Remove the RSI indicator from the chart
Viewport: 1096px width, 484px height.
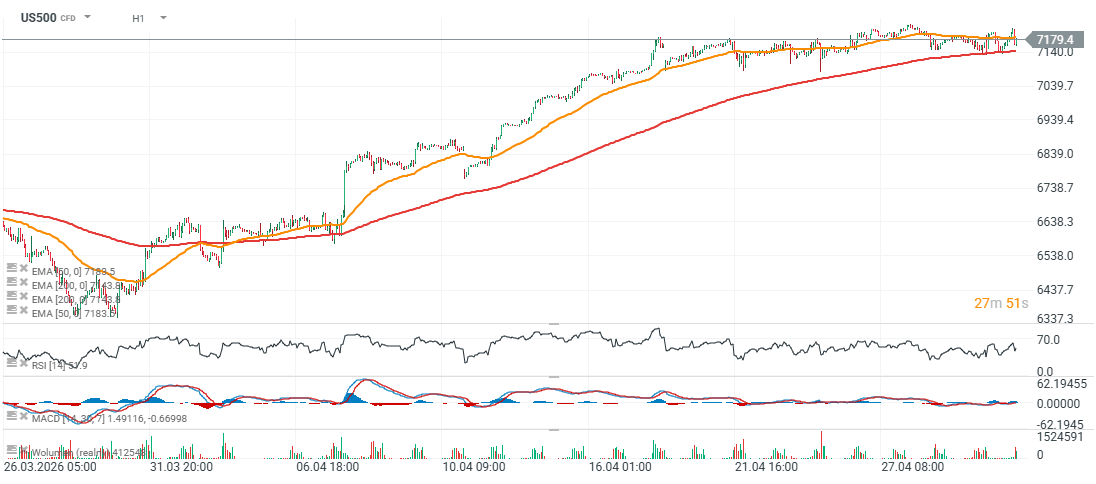pyautogui.click(x=23, y=364)
